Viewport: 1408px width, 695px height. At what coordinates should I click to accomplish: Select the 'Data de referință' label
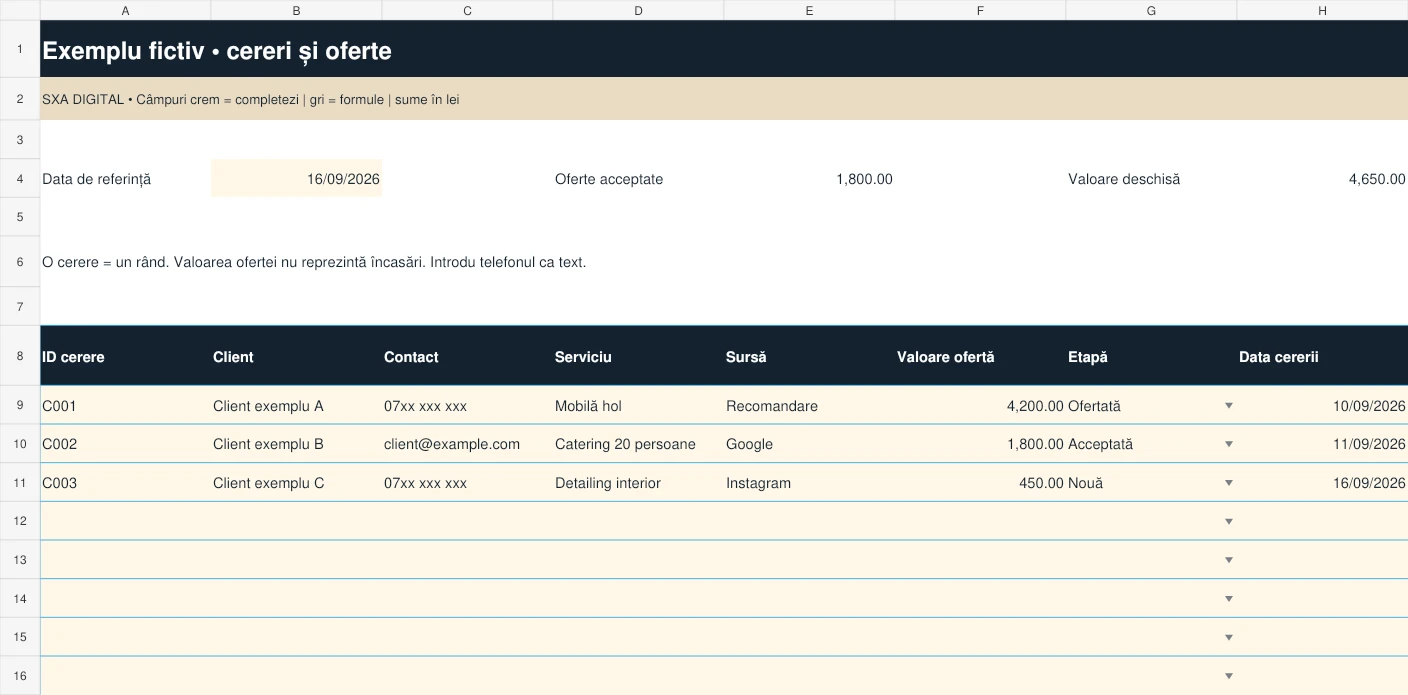point(96,179)
